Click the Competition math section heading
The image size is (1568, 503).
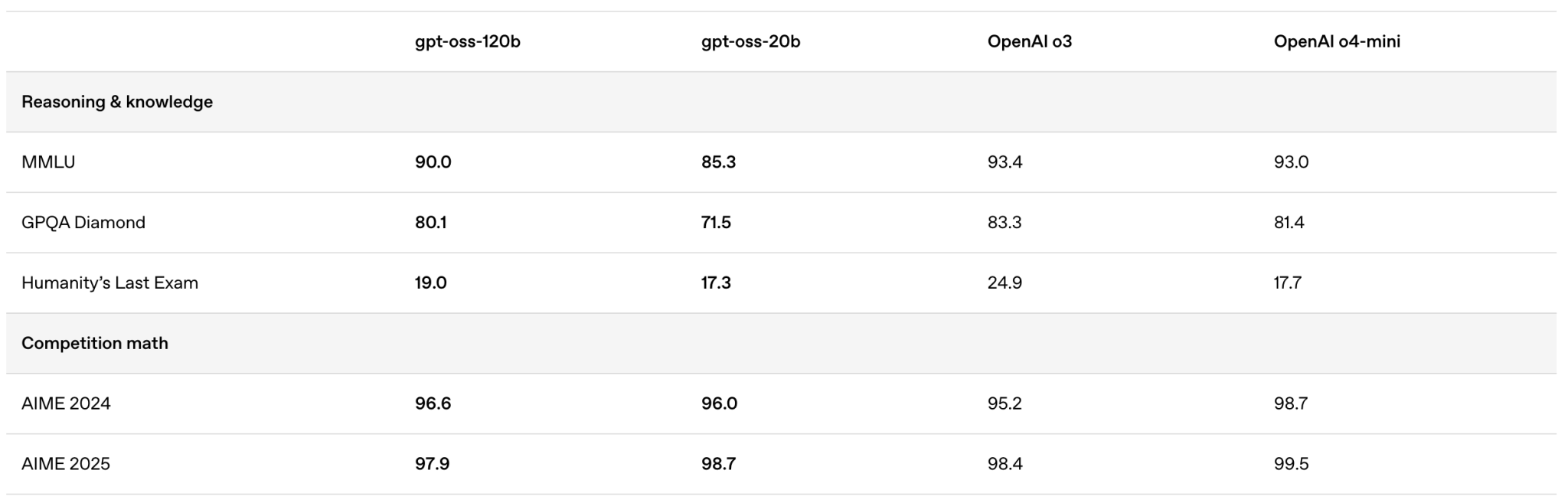coord(95,343)
